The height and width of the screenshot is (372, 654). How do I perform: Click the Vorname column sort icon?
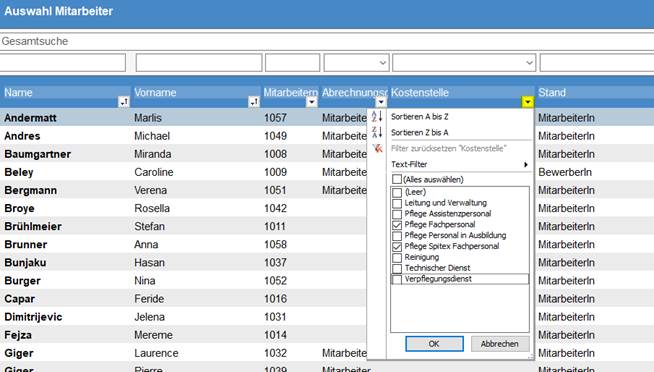coord(254,102)
